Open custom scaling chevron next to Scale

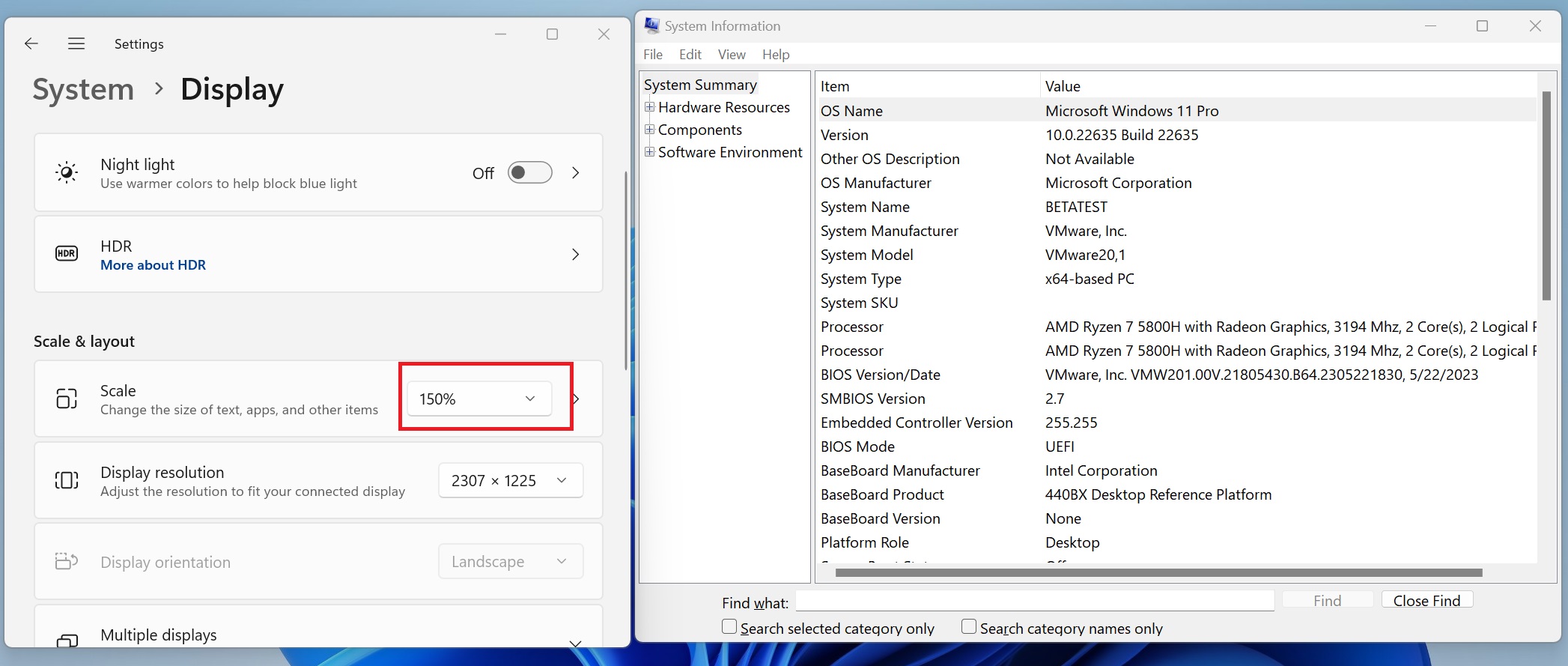576,399
